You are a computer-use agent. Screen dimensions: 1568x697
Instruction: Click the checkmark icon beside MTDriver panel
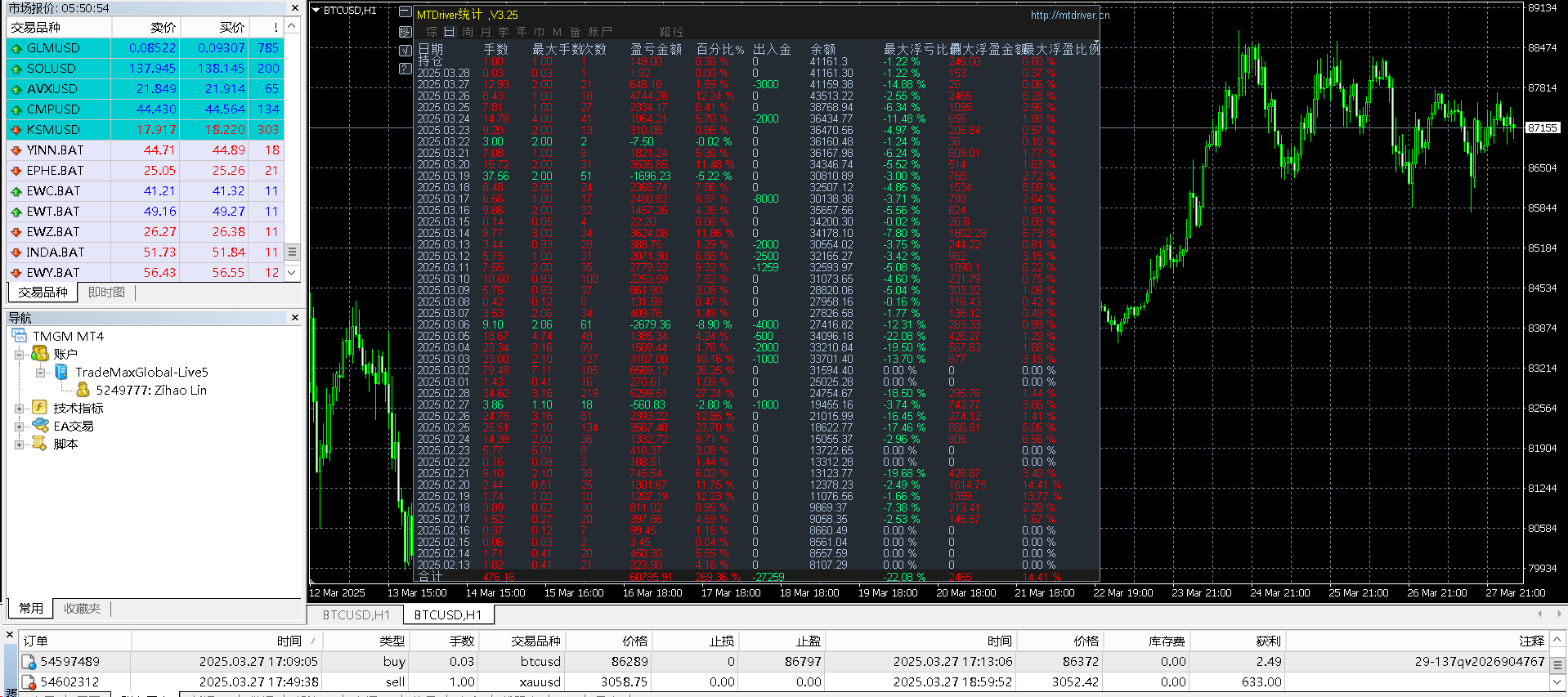405,50
